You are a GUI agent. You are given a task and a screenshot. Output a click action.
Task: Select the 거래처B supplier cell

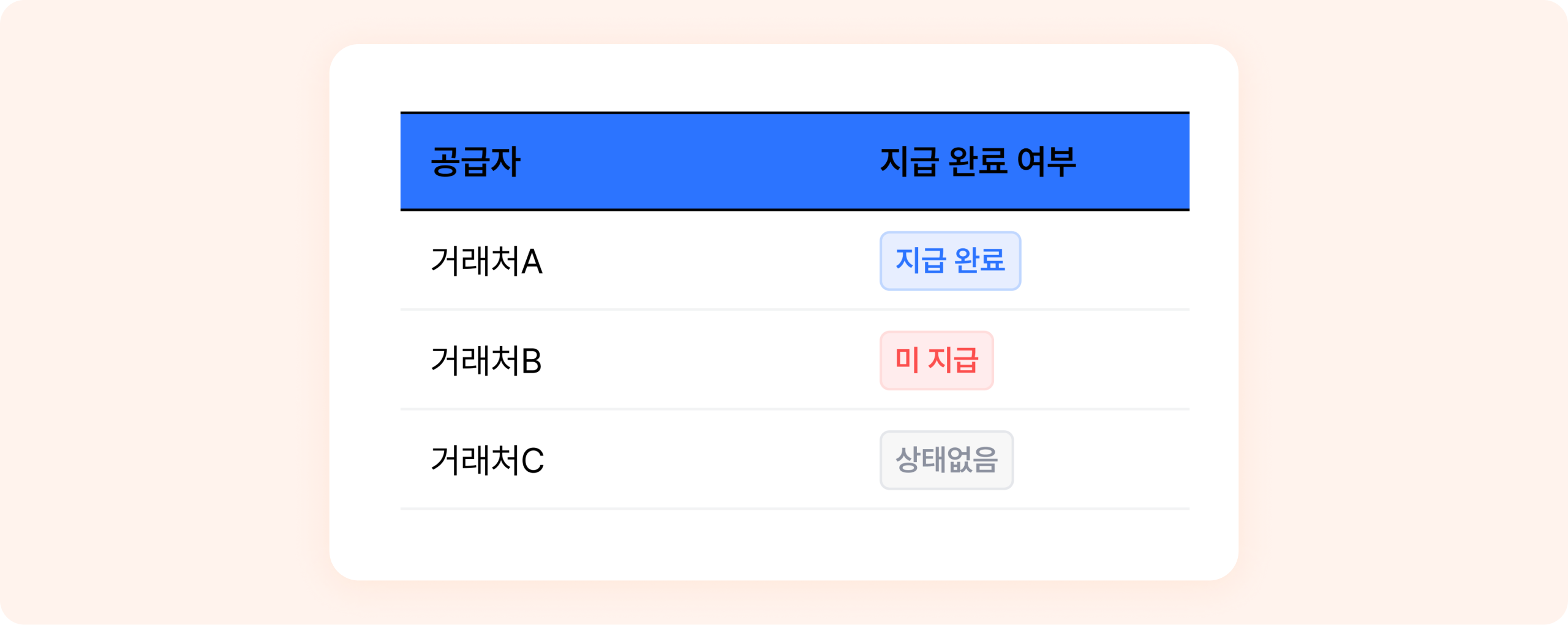[x=486, y=360]
